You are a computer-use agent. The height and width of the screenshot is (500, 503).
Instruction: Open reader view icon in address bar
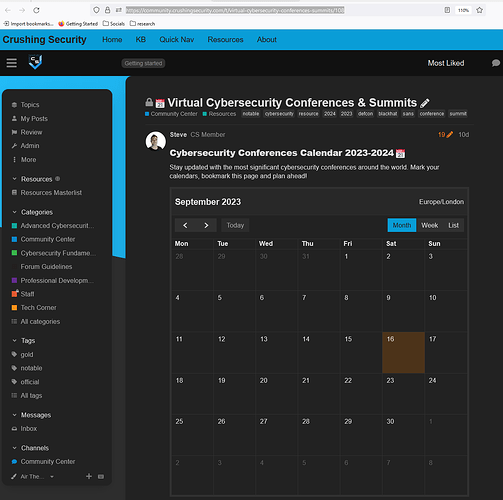[447, 10]
